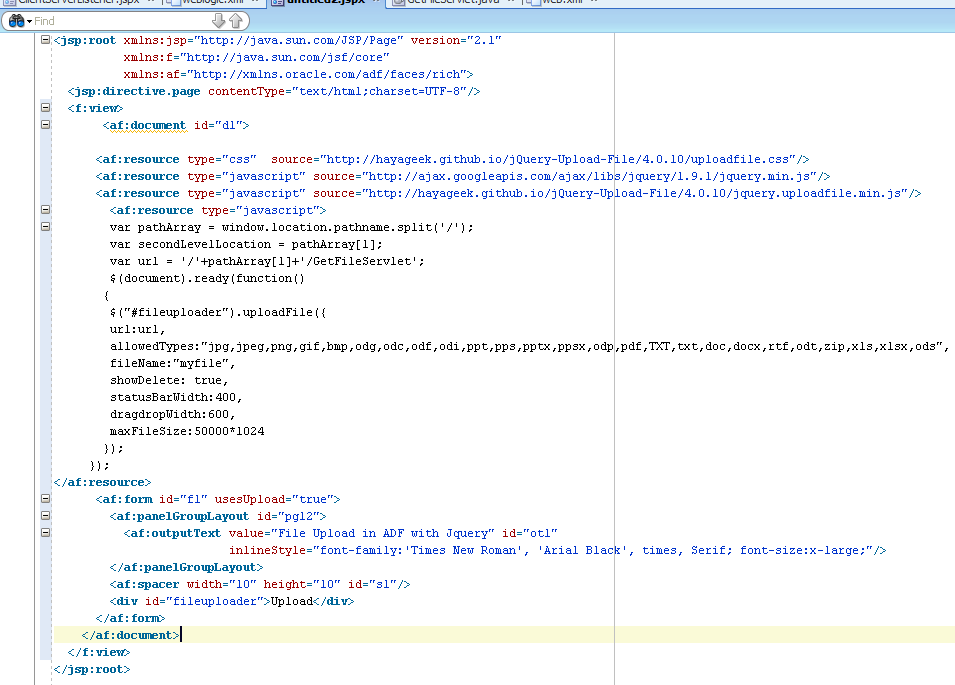Click the binoculars search options icon

pyautogui.click(x=16, y=20)
